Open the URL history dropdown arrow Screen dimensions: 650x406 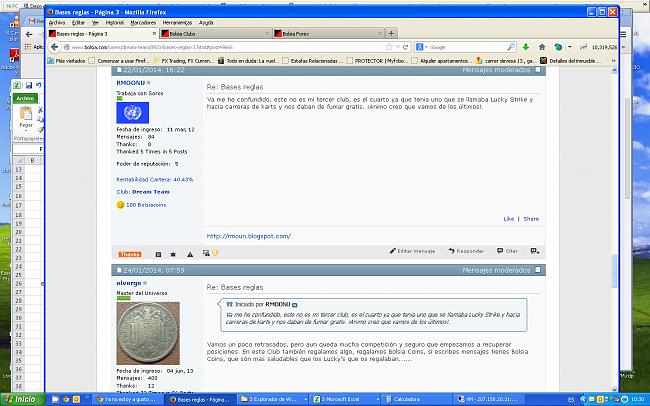[398, 47]
